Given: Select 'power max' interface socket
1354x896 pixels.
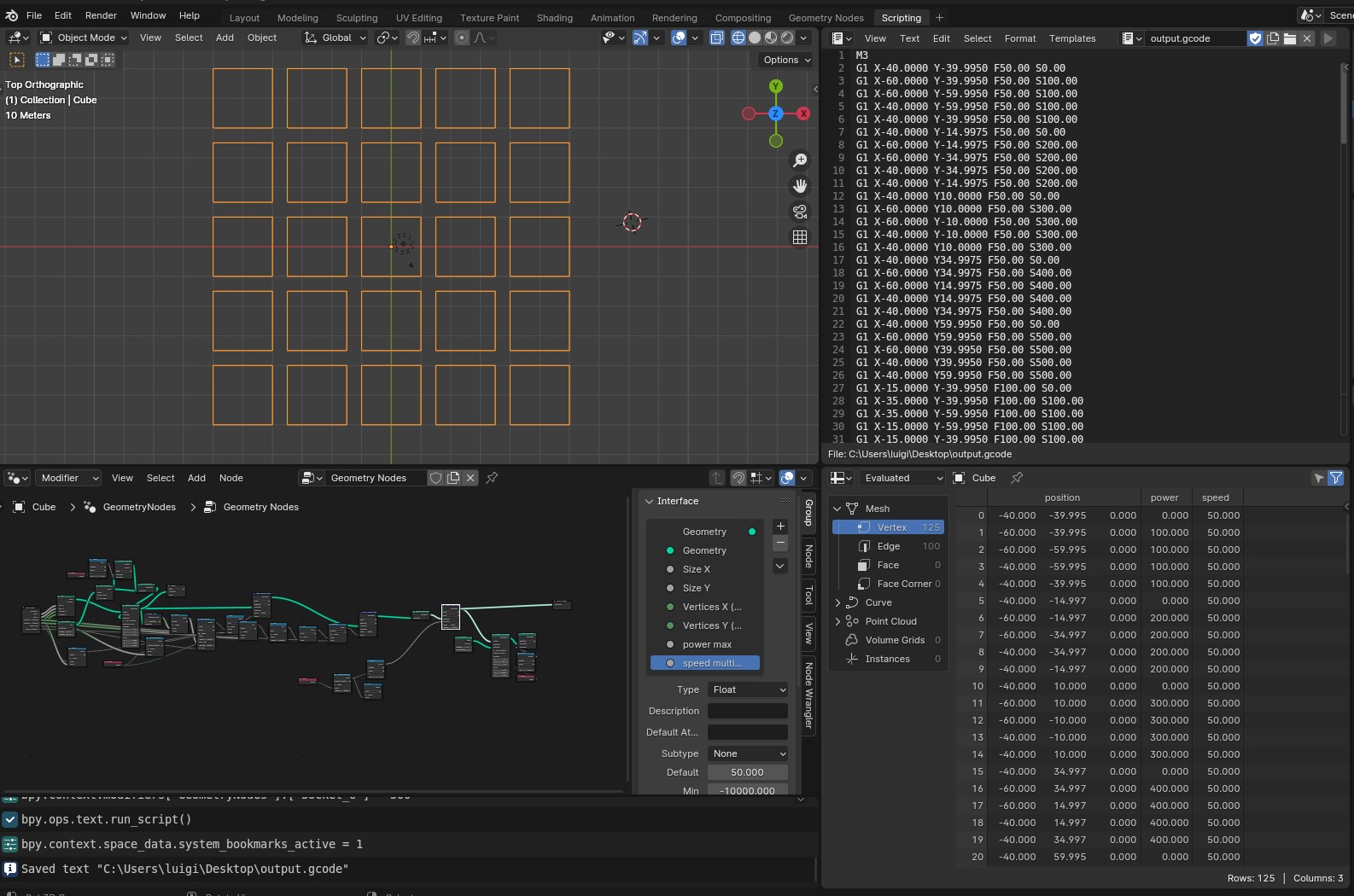Looking at the screenshot, I should point(705,644).
